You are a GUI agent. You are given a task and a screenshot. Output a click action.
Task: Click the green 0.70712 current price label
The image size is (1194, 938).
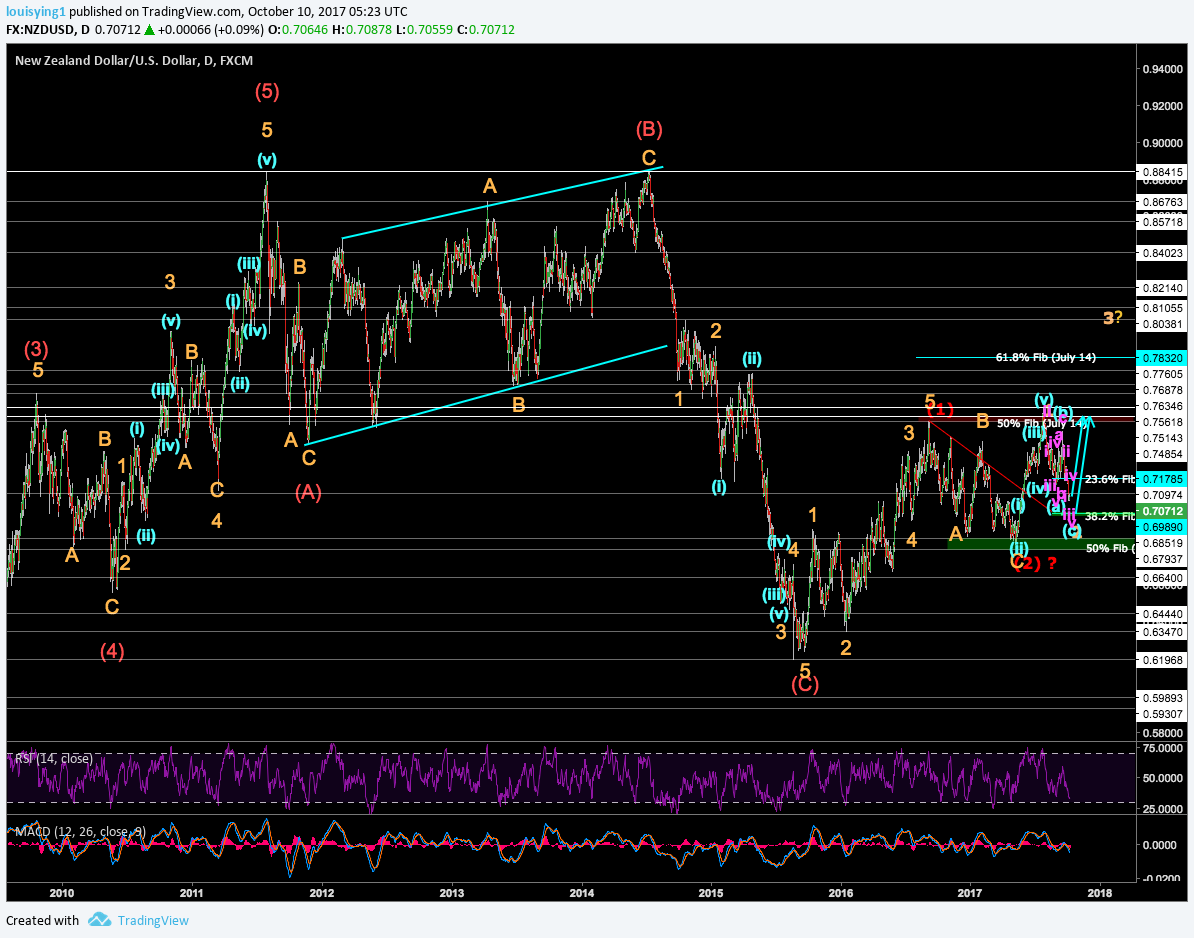pyautogui.click(x=1163, y=511)
